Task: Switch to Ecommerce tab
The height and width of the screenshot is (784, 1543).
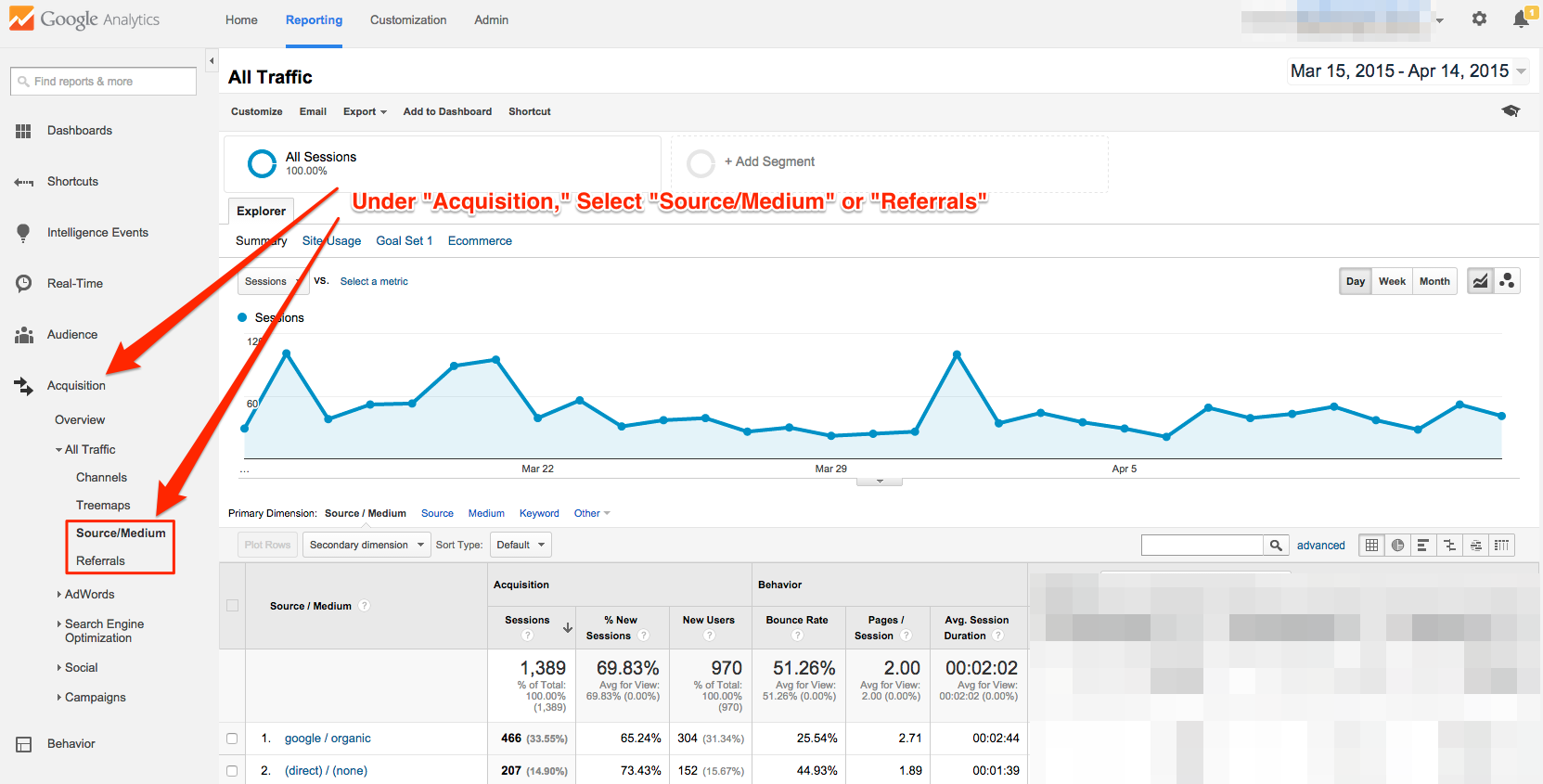Action: [x=480, y=240]
